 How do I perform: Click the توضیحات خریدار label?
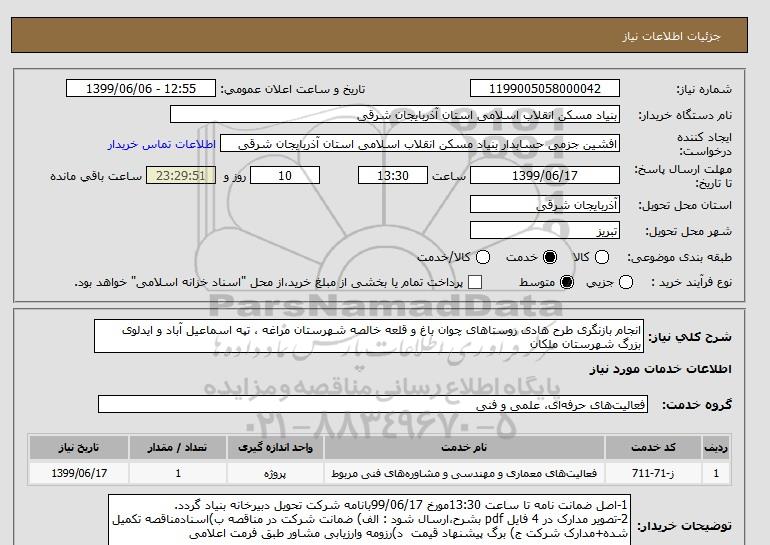click(x=685, y=526)
